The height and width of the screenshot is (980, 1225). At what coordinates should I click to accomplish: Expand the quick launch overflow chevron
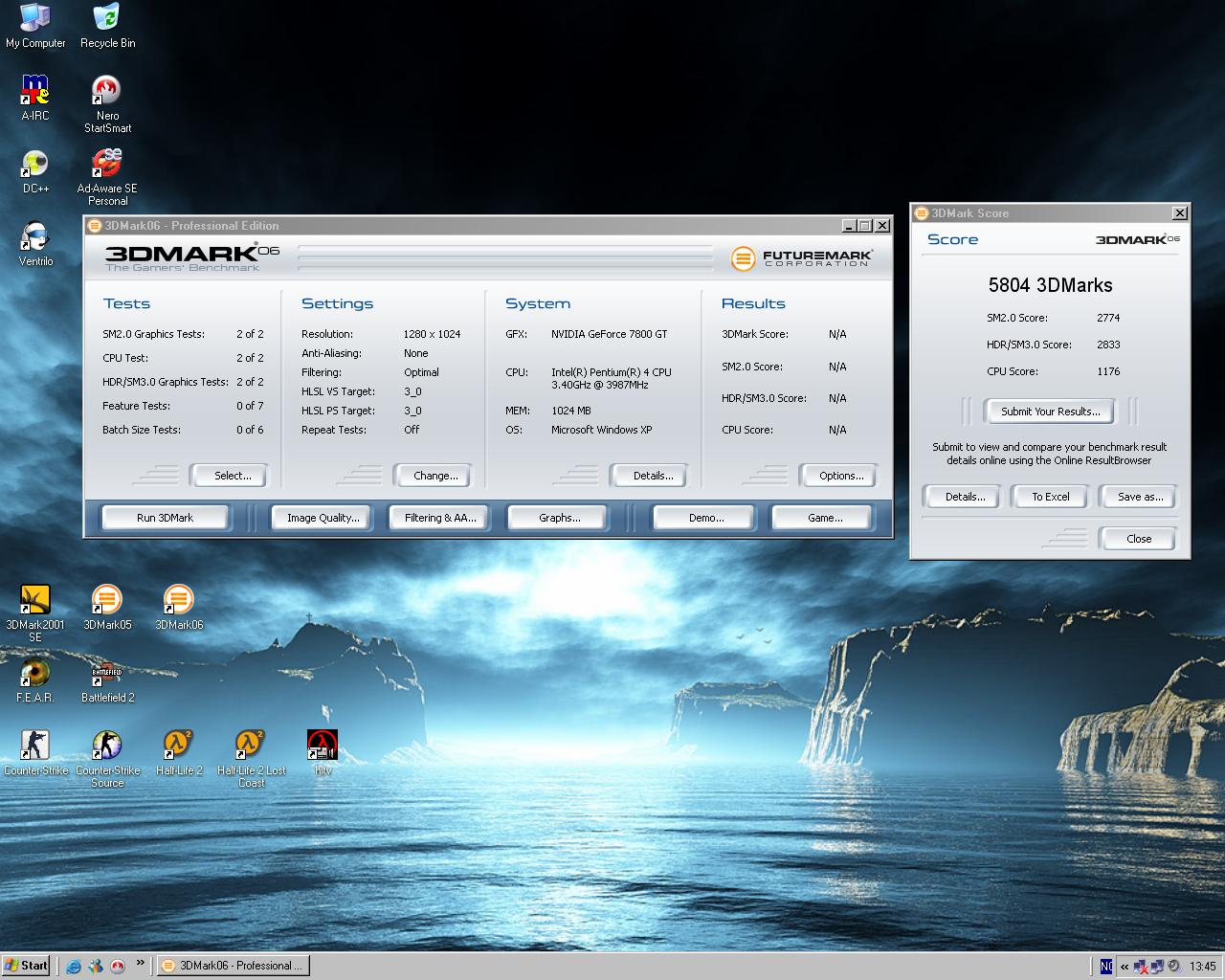tap(141, 963)
